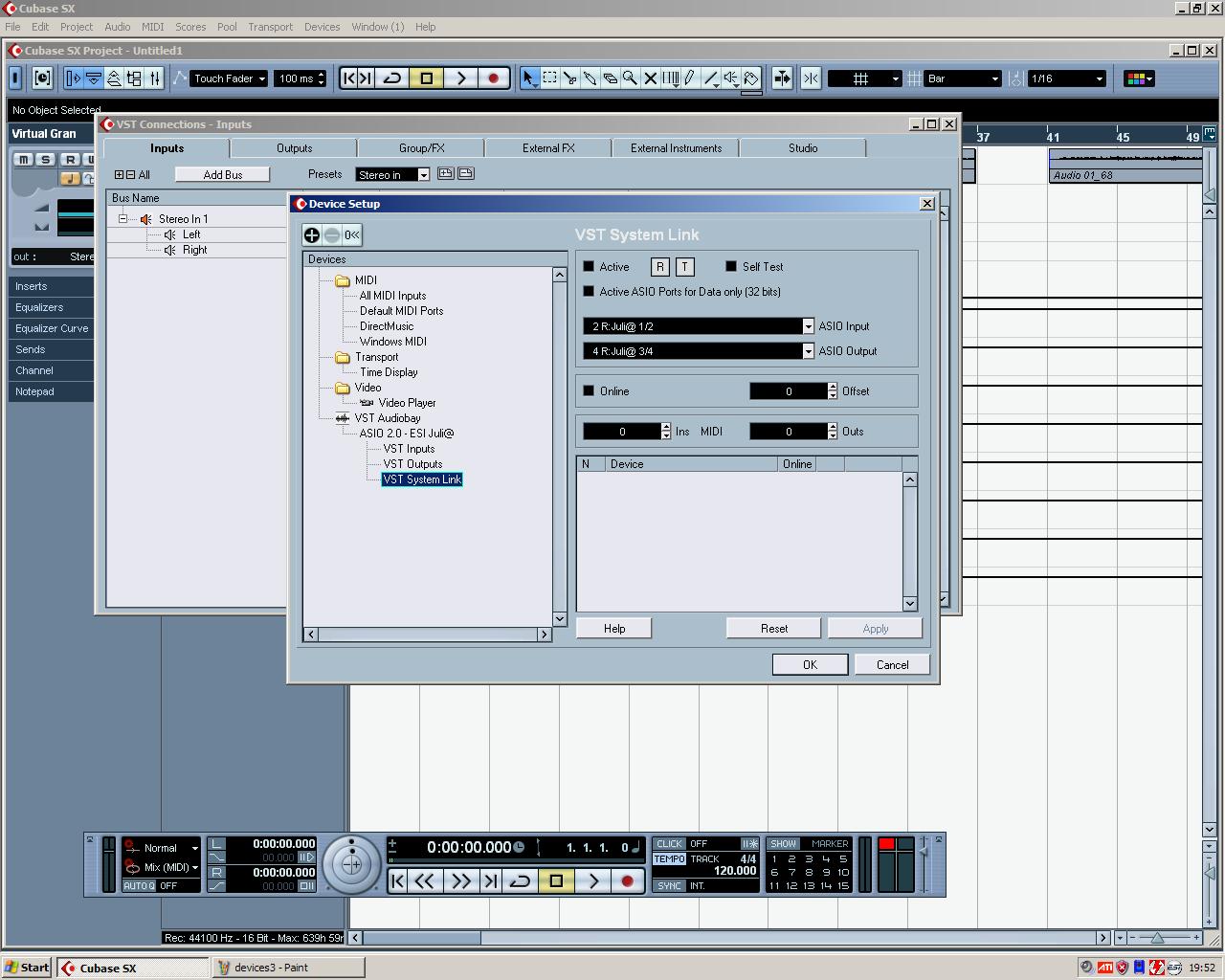Screen dimensions: 1225x980
Task: Select Default MIDI Ports in Devices tree
Action: [x=401, y=311]
